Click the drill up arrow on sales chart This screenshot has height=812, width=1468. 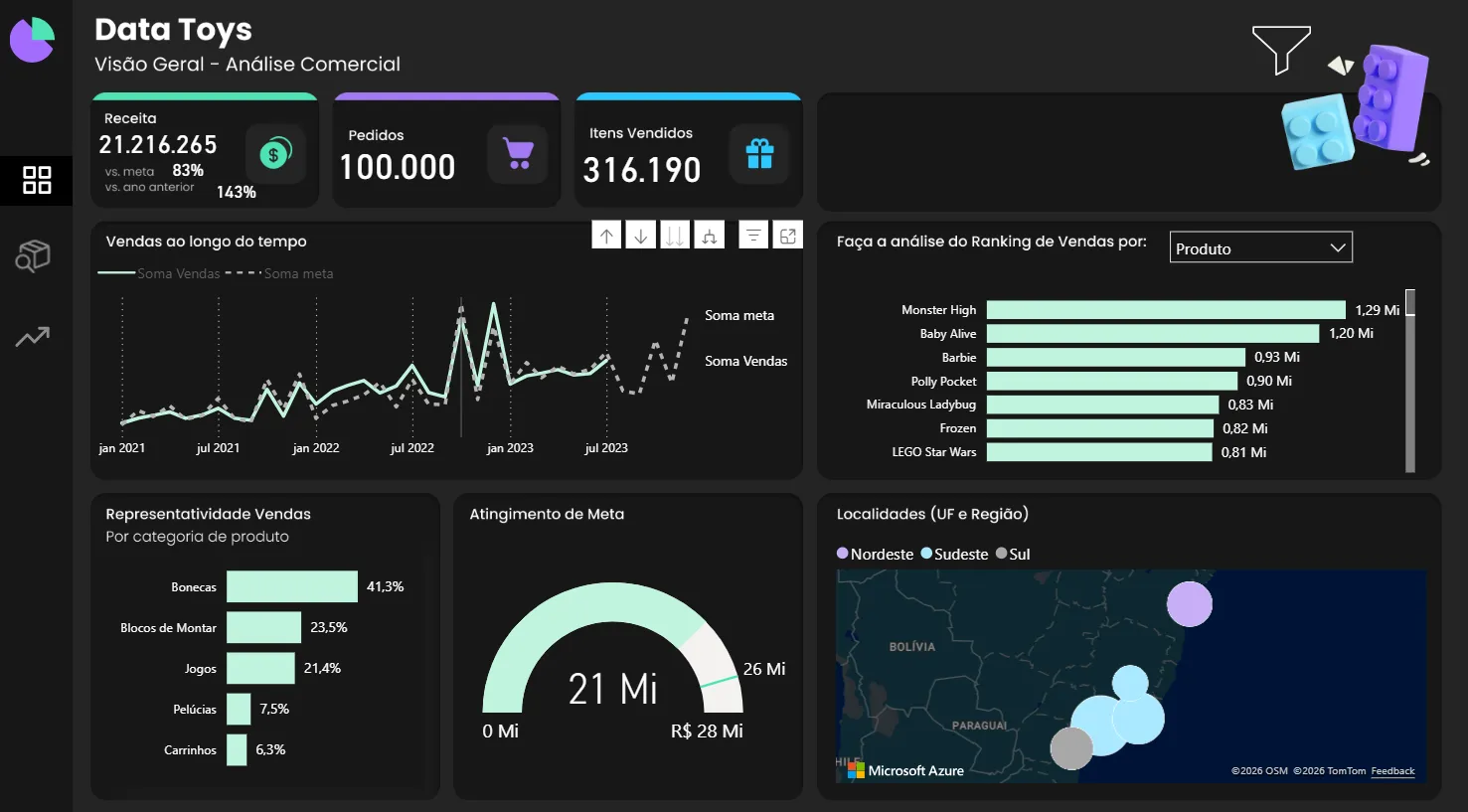[x=606, y=236]
